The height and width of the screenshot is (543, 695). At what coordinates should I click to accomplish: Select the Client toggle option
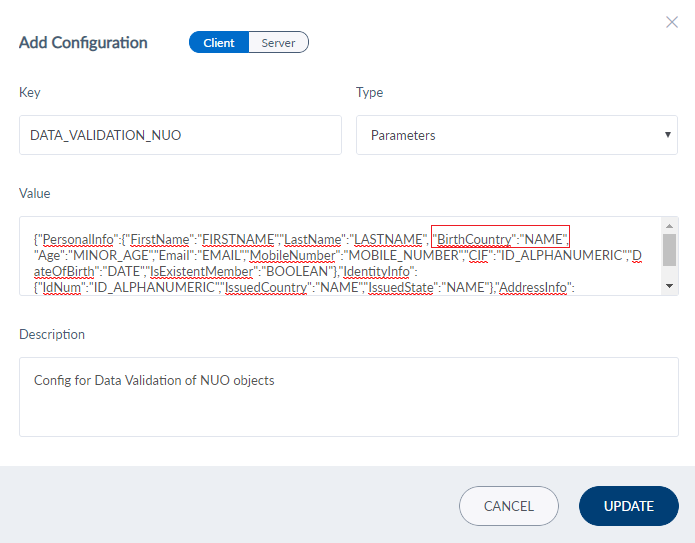coord(218,42)
